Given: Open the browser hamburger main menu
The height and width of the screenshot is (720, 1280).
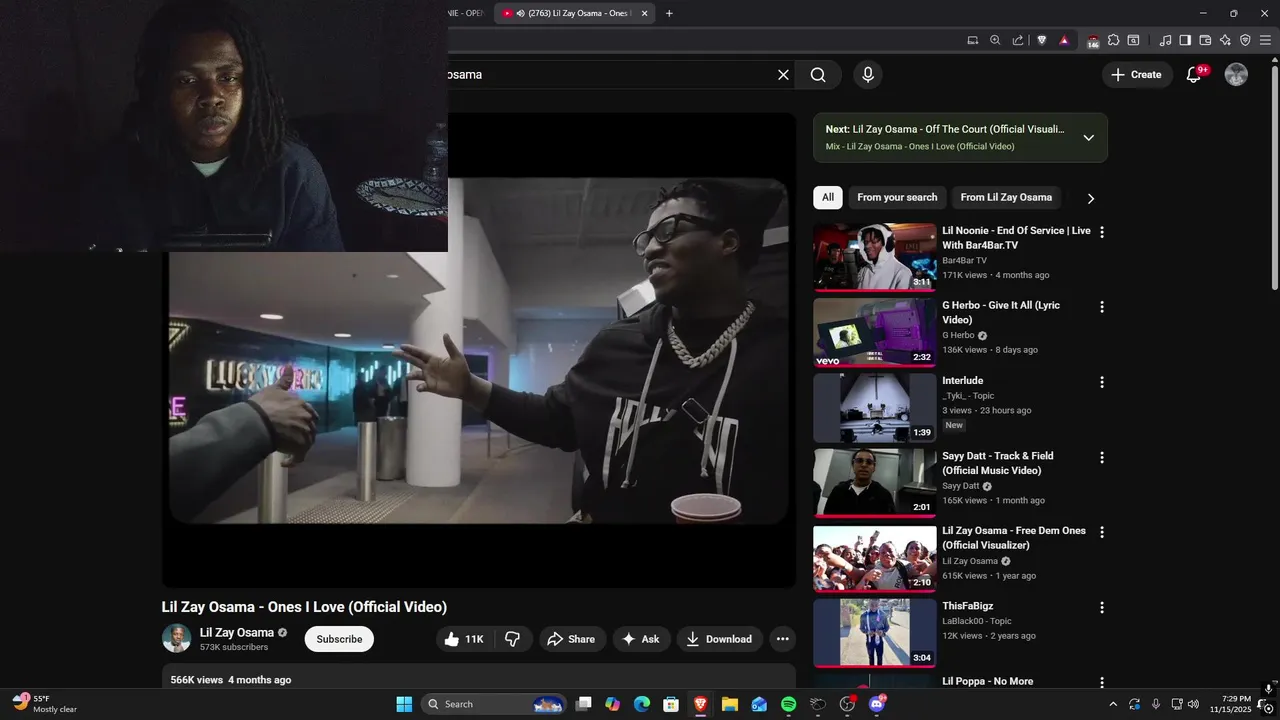Looking at the screenshot, I should click(x=1265, y=40).
